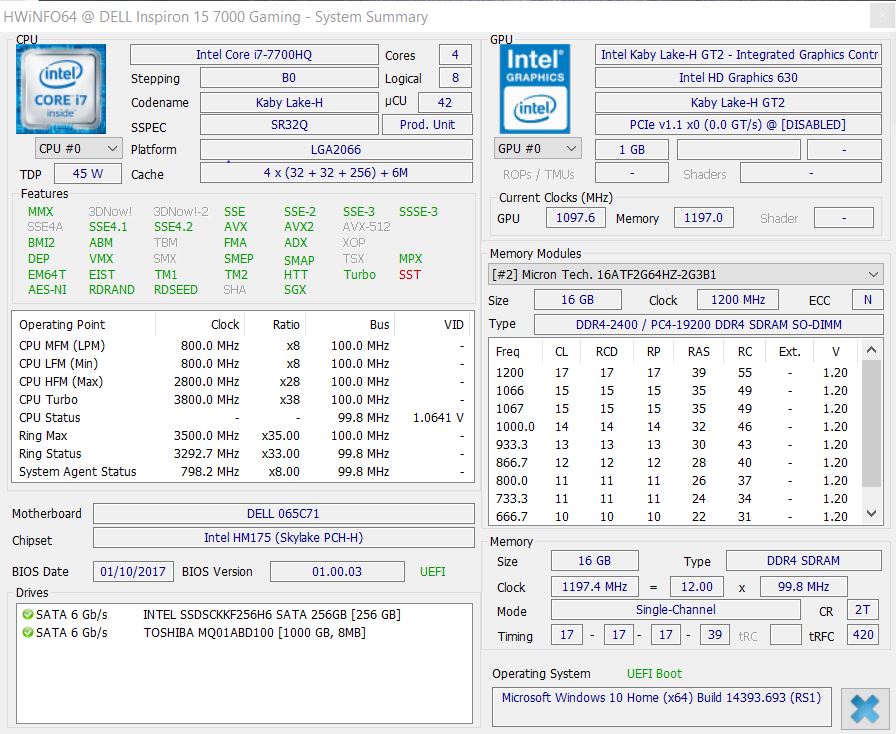
Task: Open the GPU #0 selector dropdown
Action: pos(537,149)
